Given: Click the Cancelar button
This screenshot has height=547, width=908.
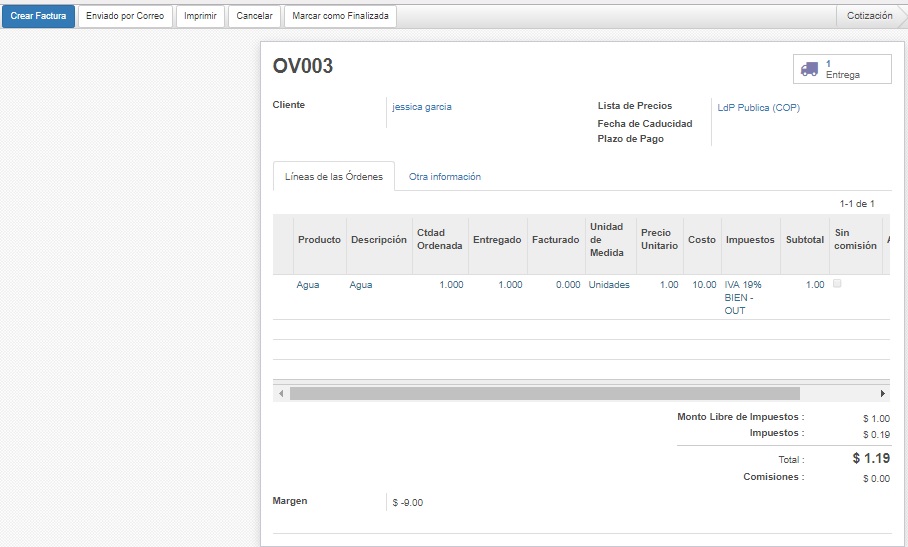Looking at the screenshot, I should pos(254,16).
